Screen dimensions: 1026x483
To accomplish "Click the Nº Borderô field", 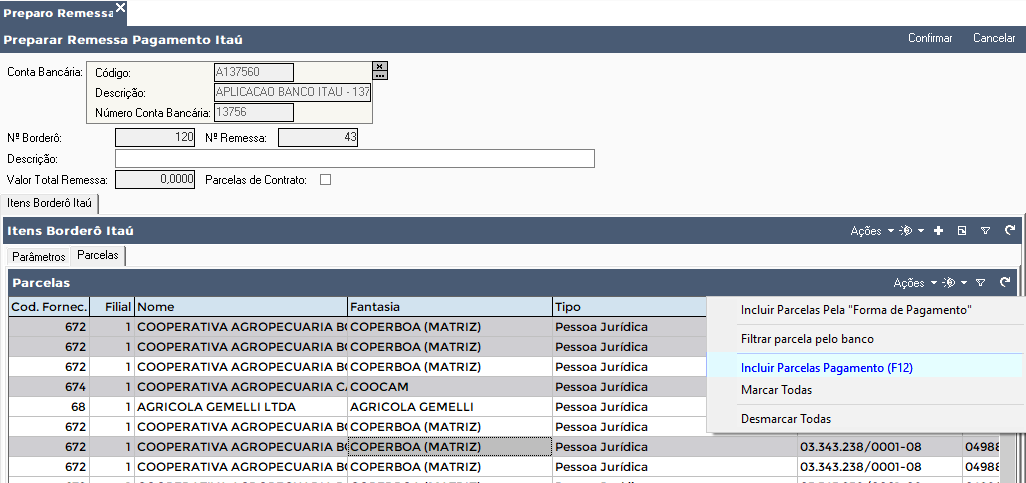I will [x=155, y=137].
